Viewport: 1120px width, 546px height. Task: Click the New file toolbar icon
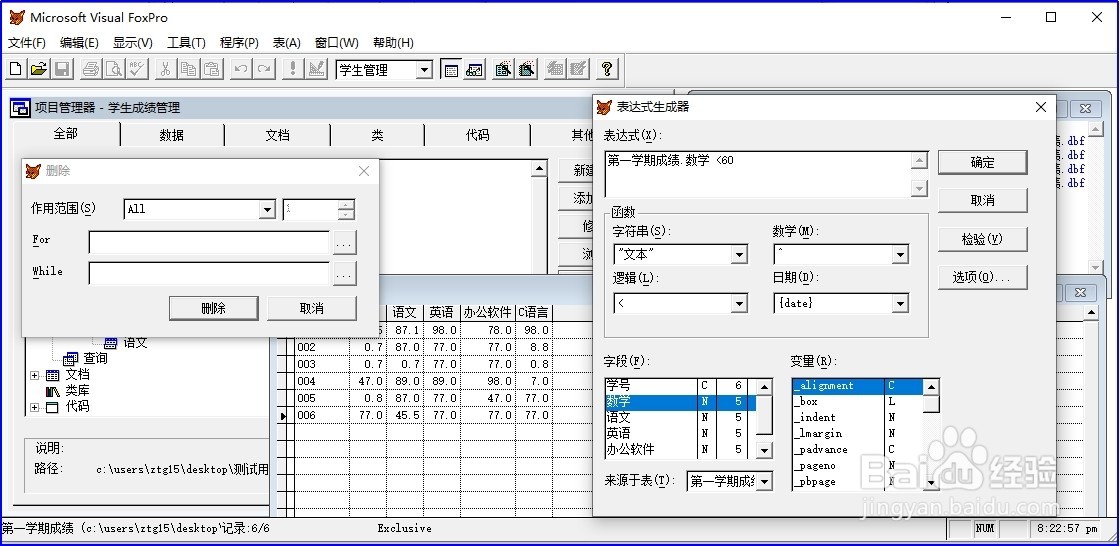click(16, 69)
